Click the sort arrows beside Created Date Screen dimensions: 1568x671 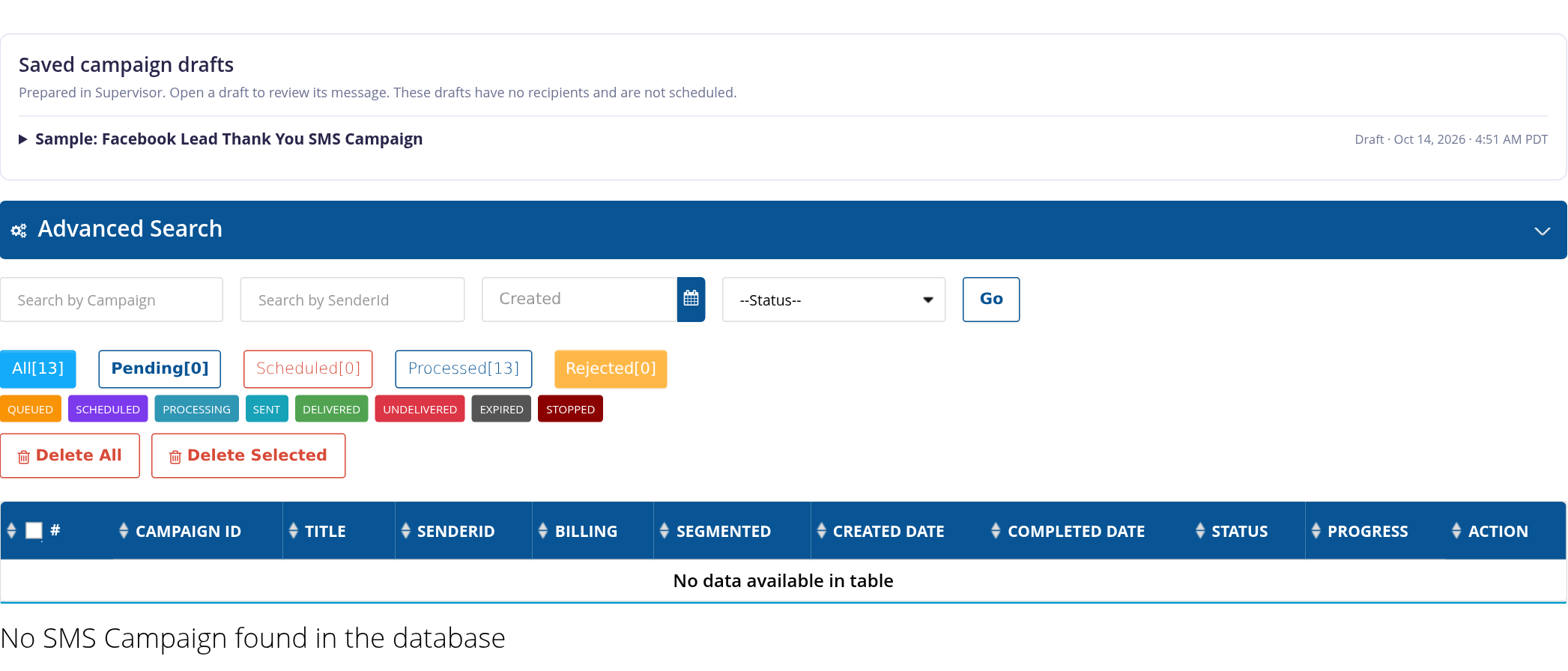click(x=822, y=531)
